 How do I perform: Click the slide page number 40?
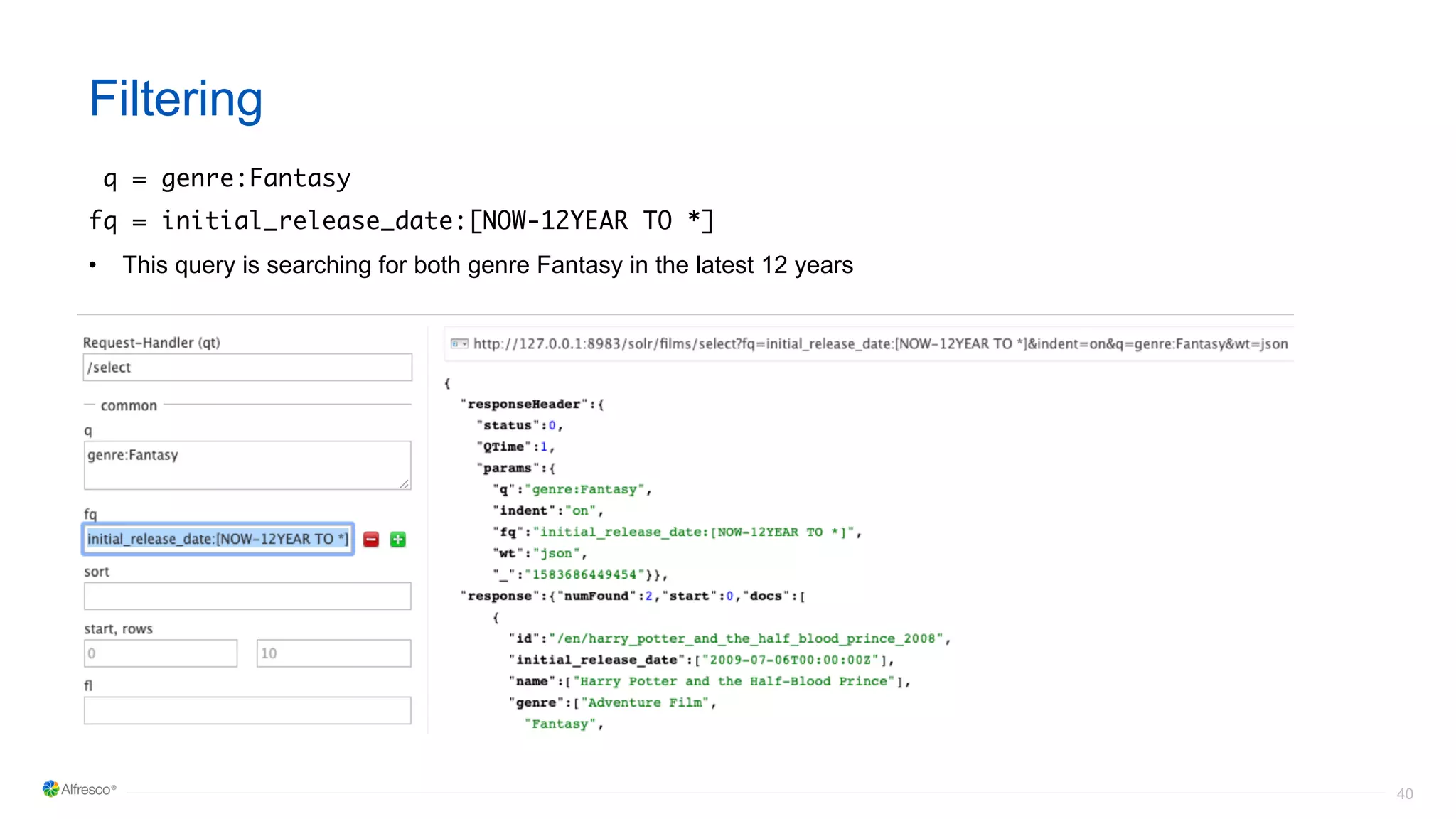click(1405, 794)
